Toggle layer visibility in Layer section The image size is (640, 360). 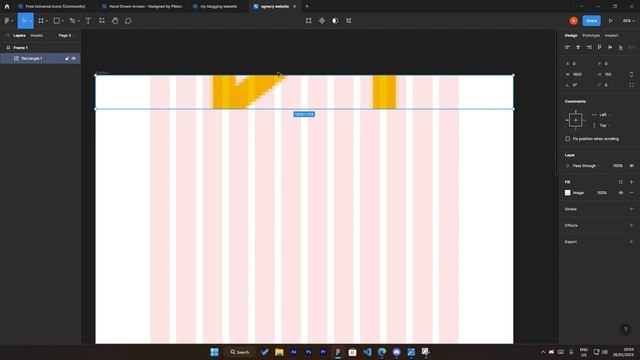pos(631,166)
